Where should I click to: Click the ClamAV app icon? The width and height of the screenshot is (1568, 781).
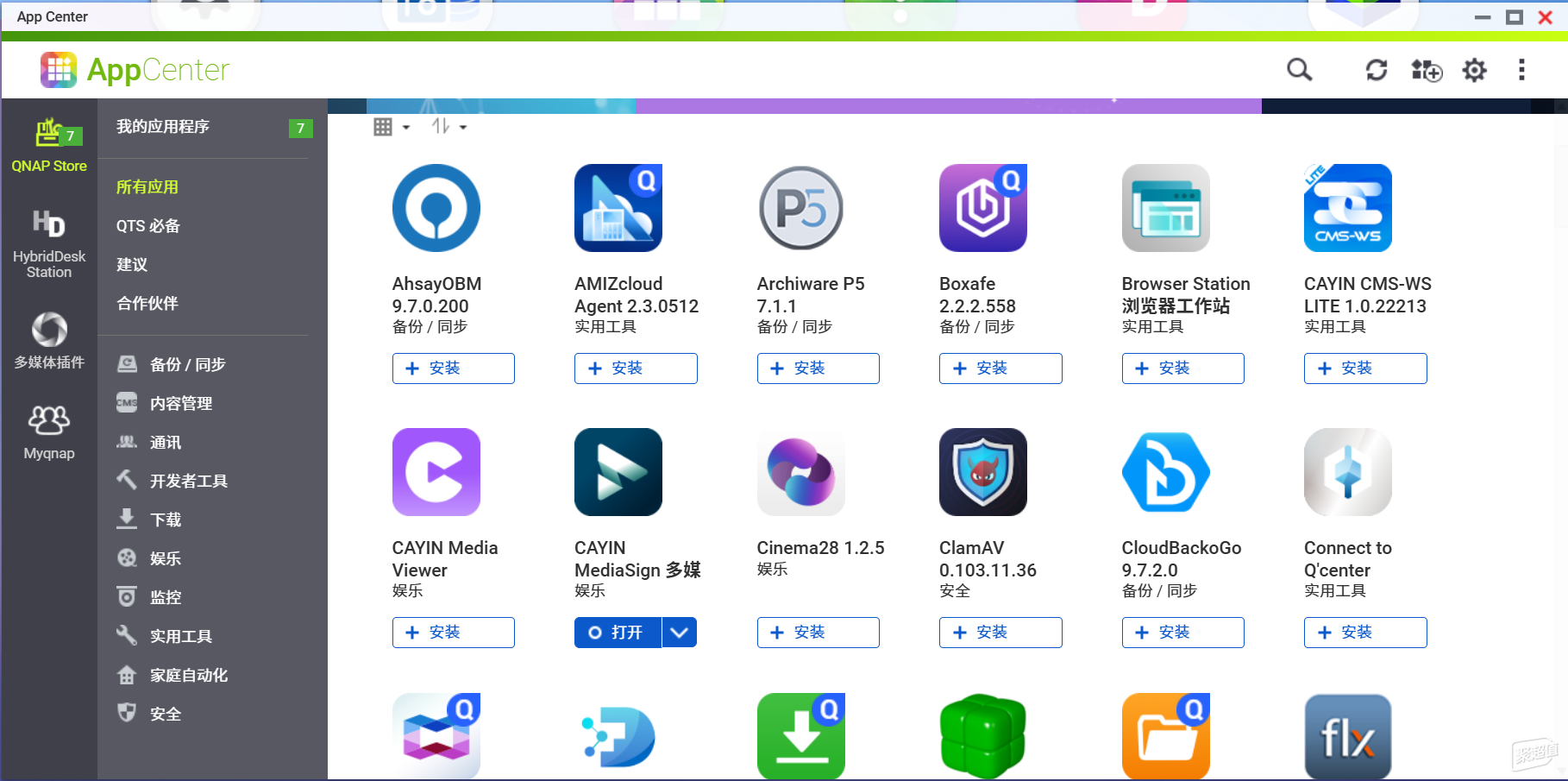click(x=983, y=472)
